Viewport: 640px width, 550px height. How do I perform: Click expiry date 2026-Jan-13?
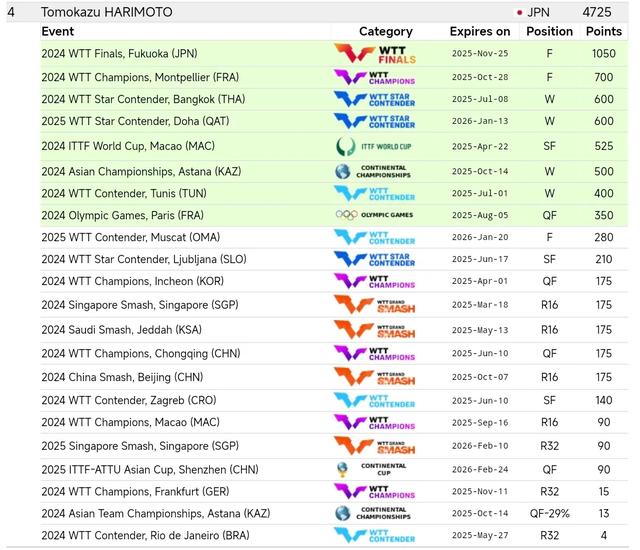480,122
